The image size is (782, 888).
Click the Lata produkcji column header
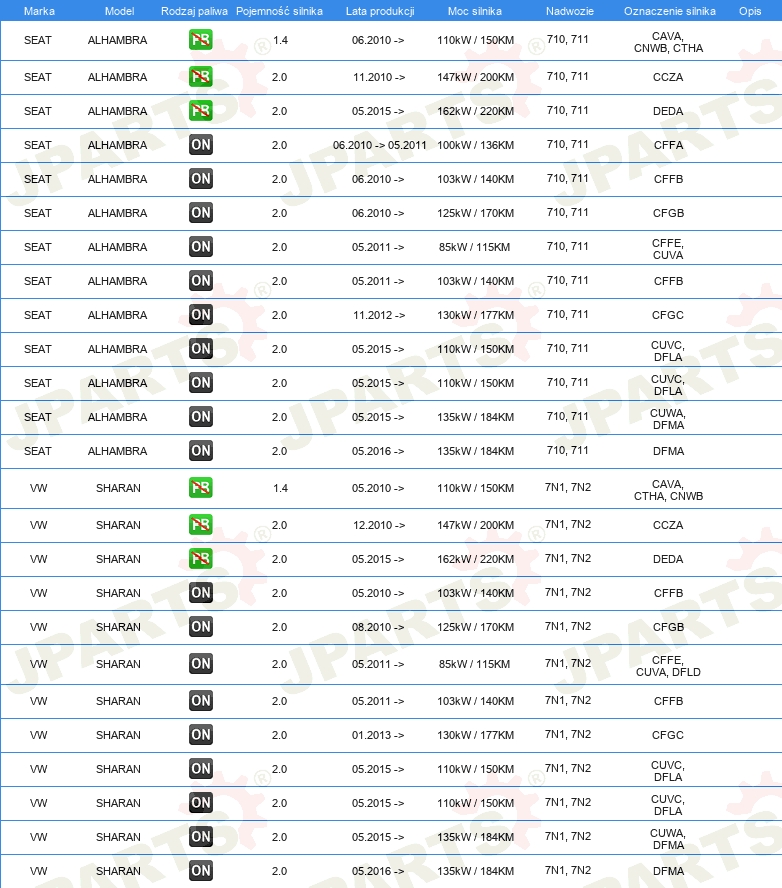[380, 11]
